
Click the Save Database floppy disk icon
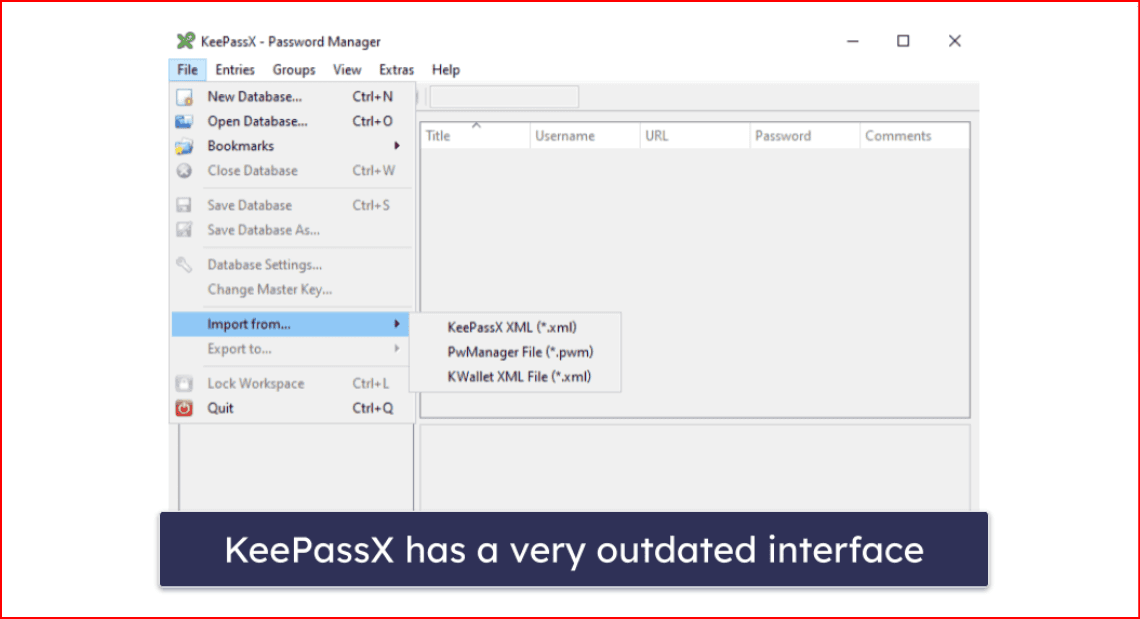pos(184,206)
